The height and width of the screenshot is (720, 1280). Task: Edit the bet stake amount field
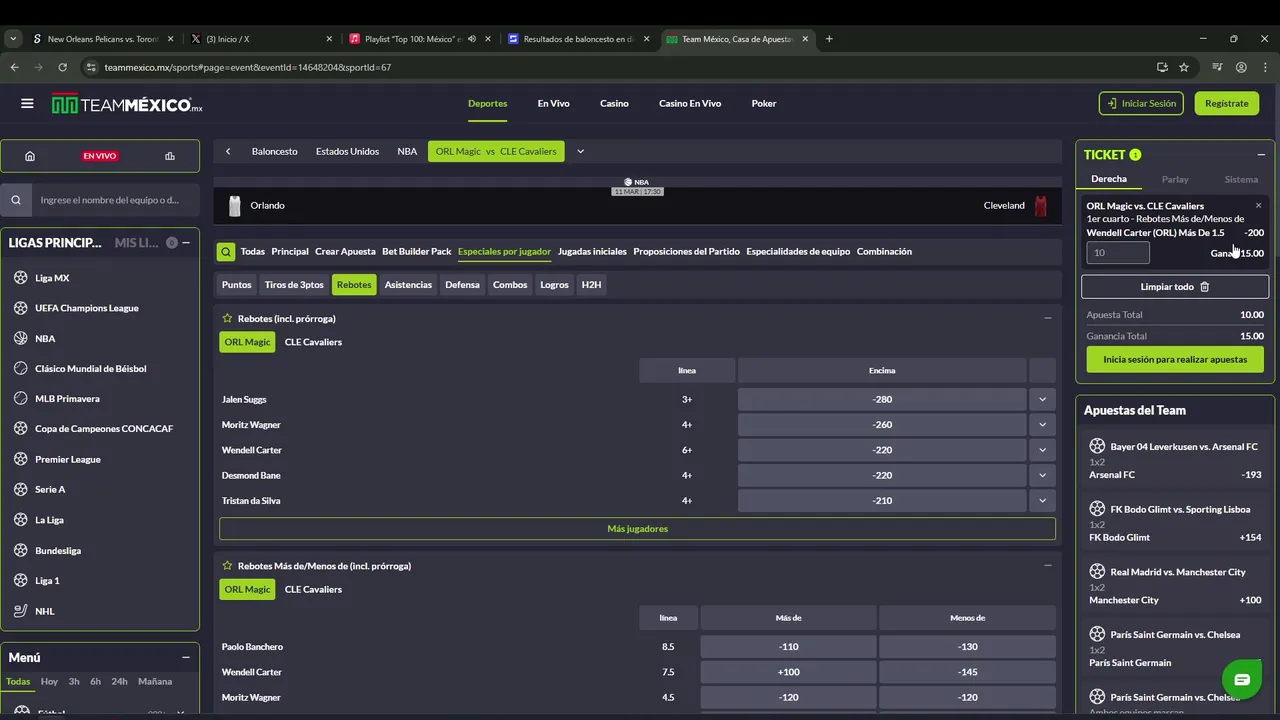click(1118, 253)
